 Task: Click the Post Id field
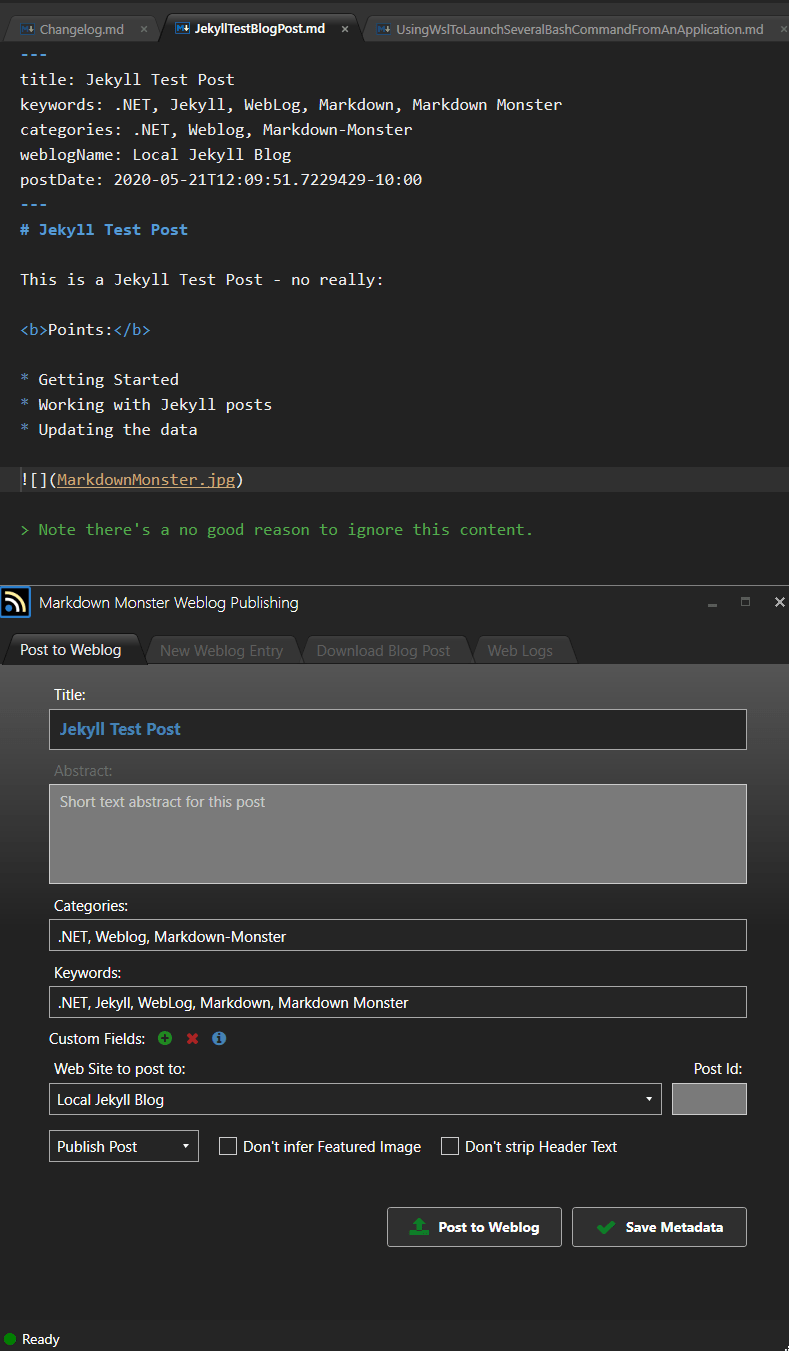(x=709, y=1099)
